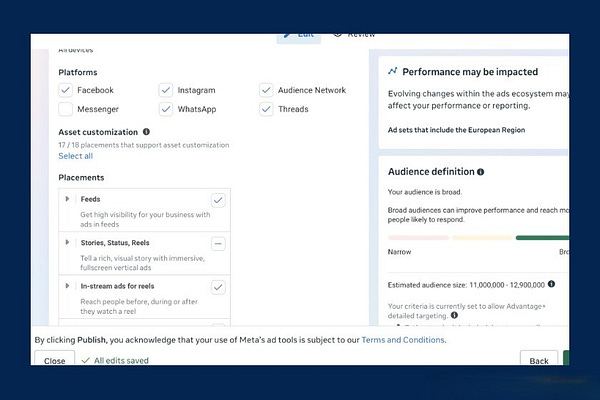The width and height of the screenshot is (600, 400).
Task: Open the Terms and Conditions link
Action: 403,340
